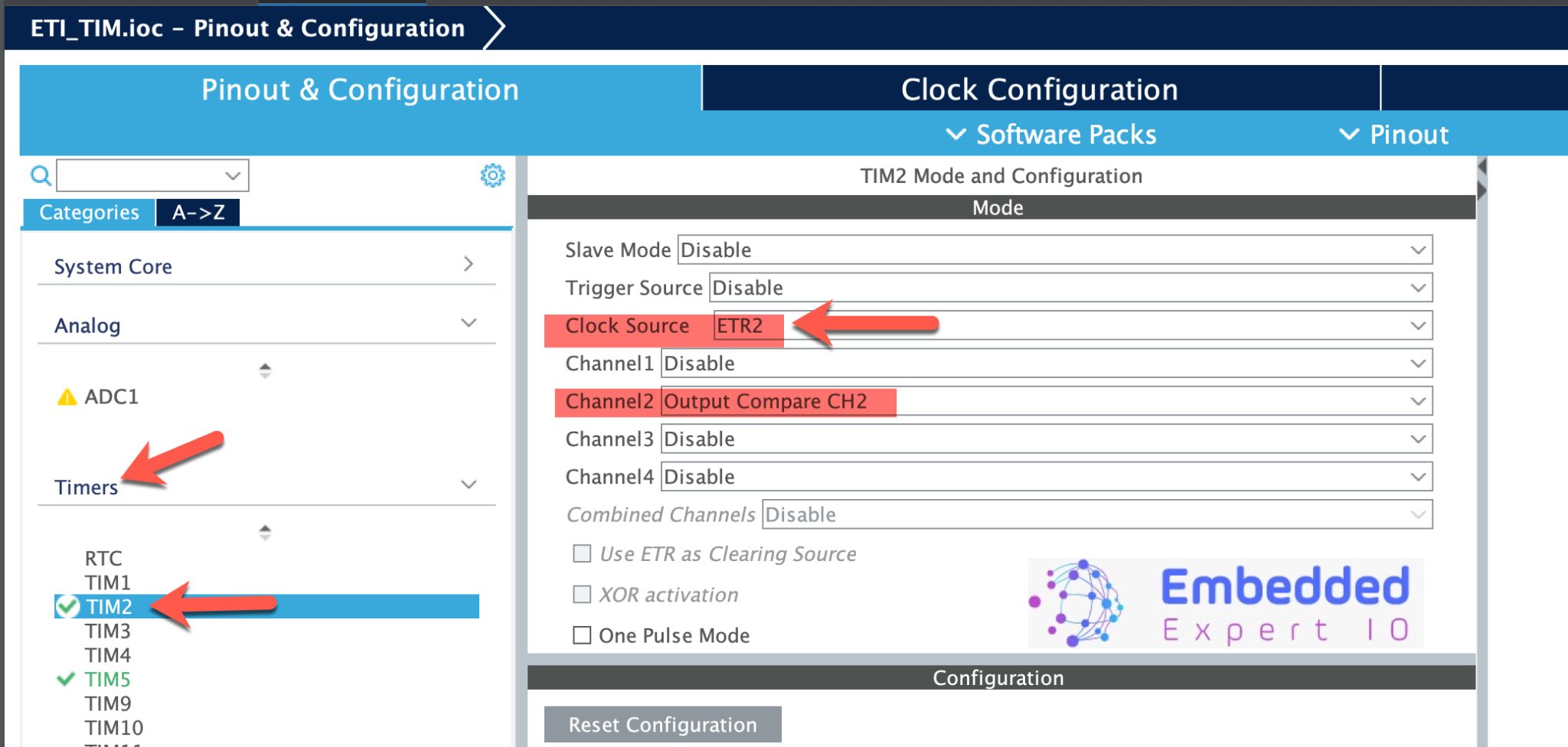Open the Clock Source dropdown showing ETR2
Viewport: 1568px width, 747px height.
point(1416,325)
